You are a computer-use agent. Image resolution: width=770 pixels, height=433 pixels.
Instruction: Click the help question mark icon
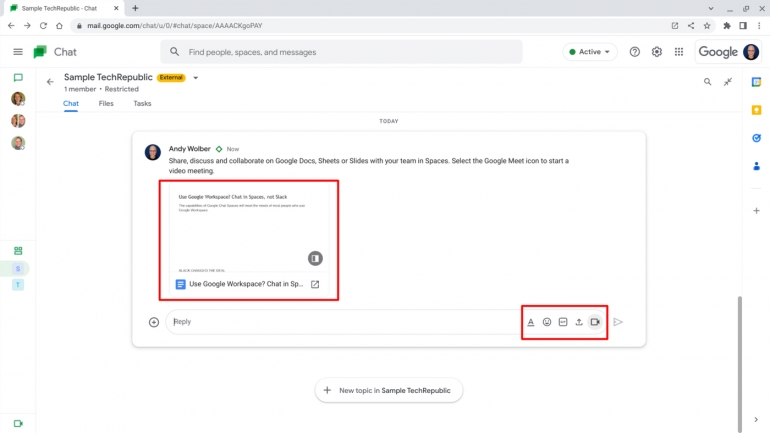click(x=635, y=52)
